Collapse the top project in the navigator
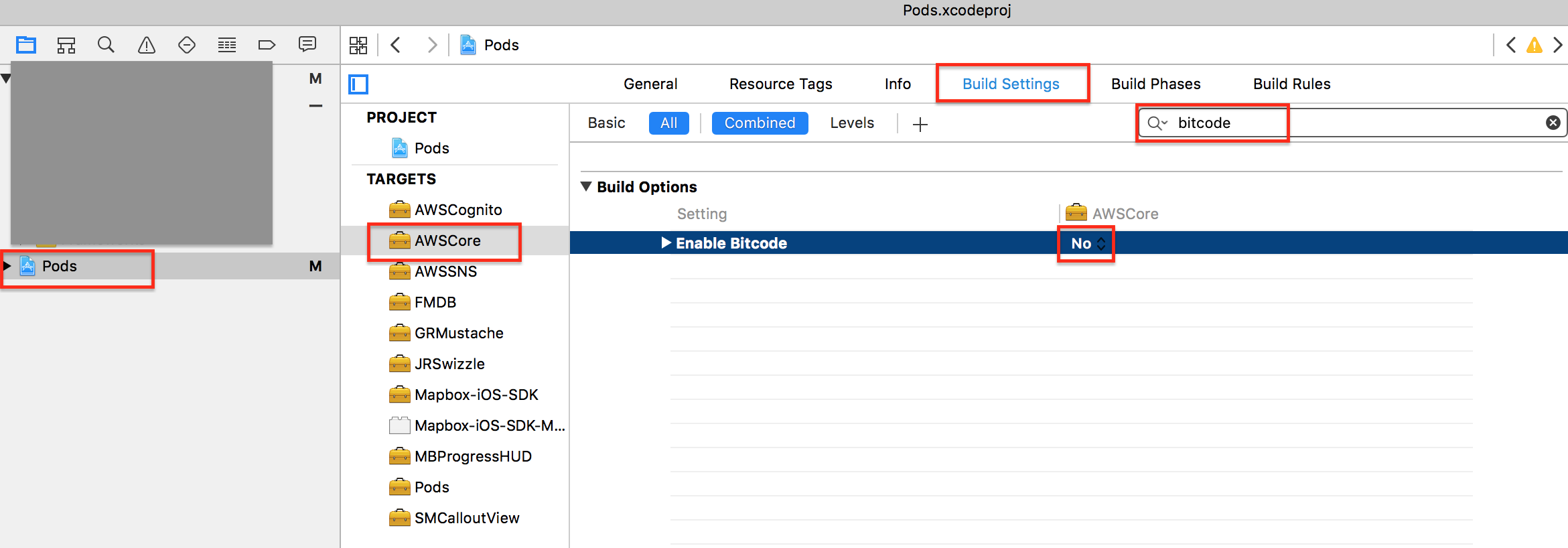The height and width of the screenshot is (548, 1568). (6, 78)
